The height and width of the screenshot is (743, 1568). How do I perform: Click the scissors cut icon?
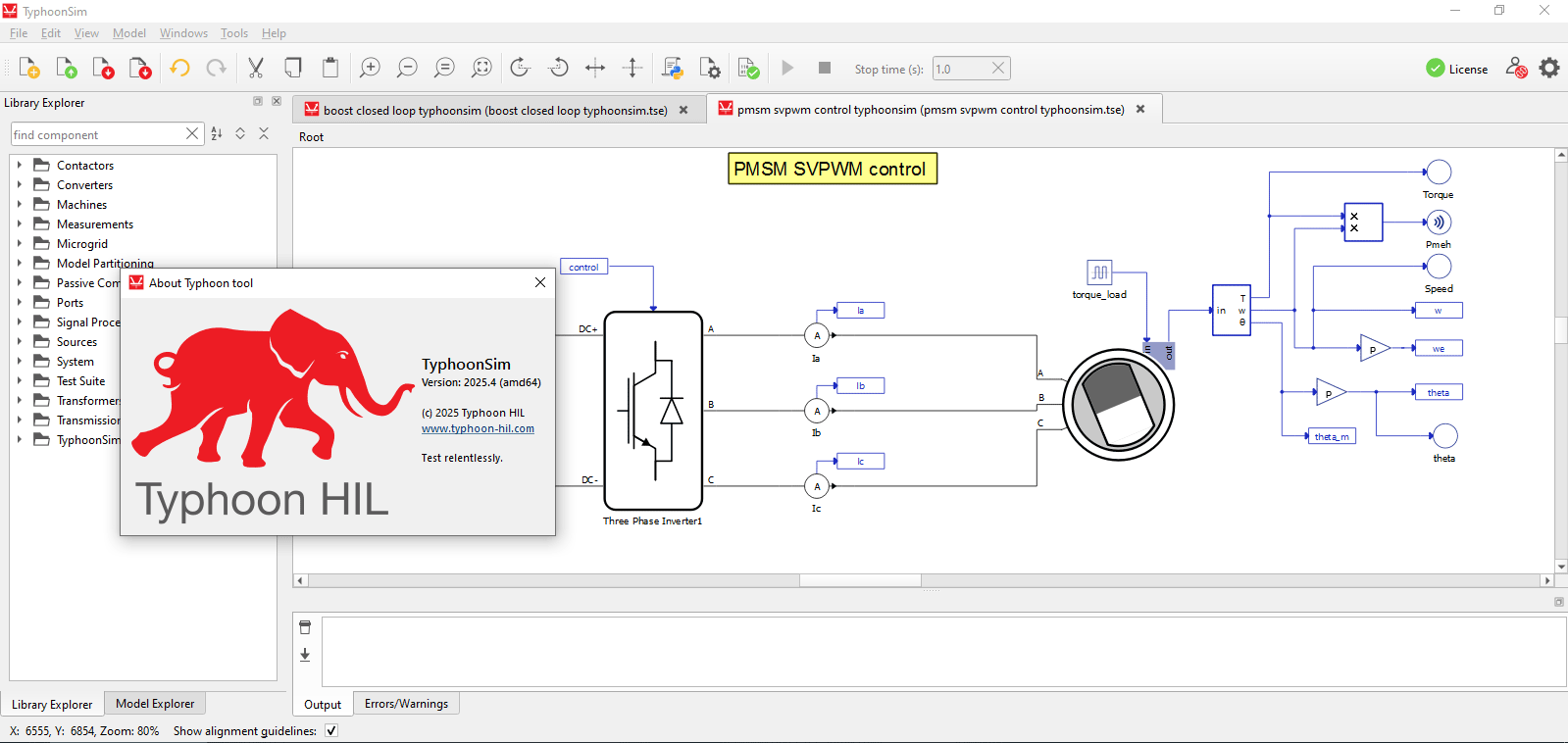[x=256, y=68]
